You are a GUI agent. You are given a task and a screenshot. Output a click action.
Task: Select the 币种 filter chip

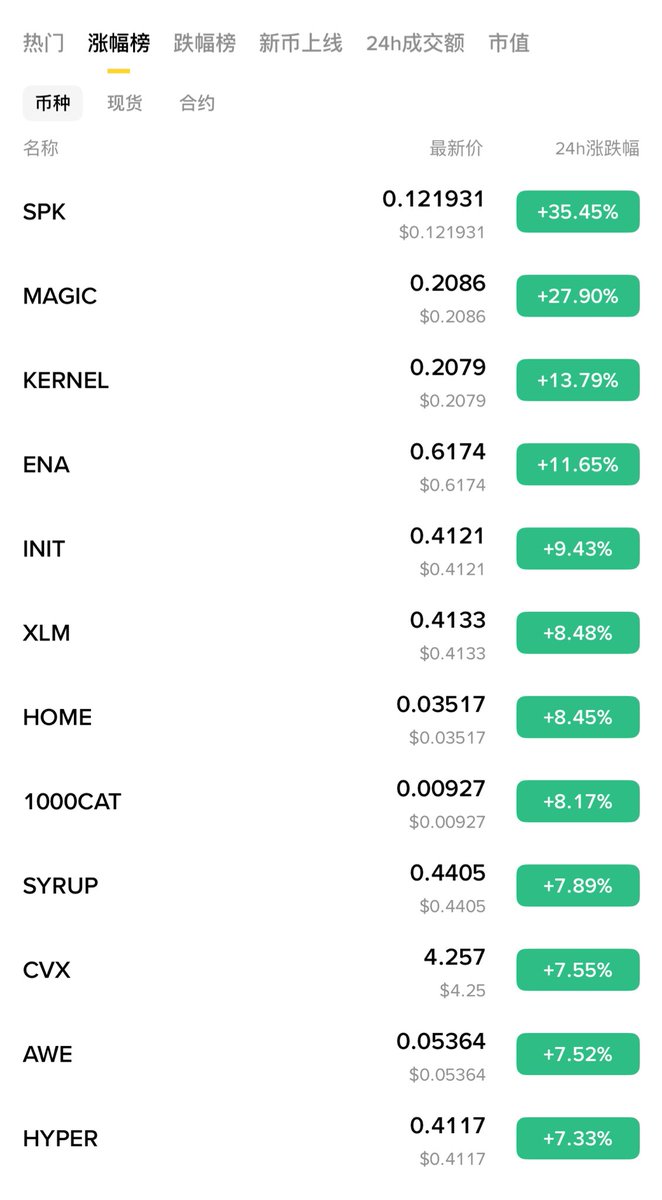[53, 103]
